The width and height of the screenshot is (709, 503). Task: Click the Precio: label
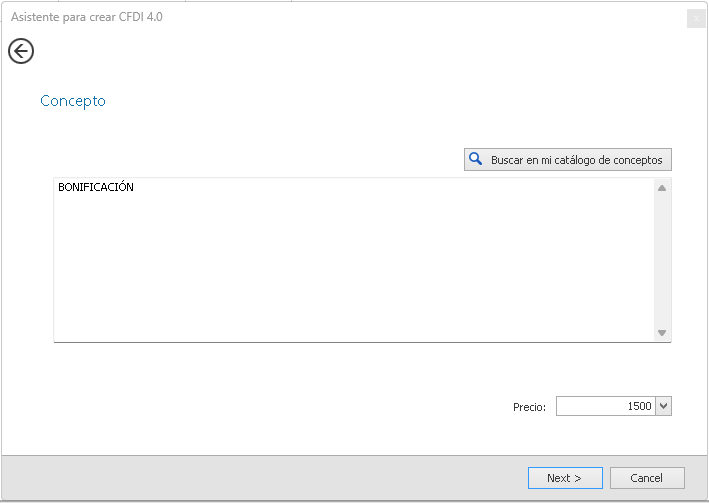click(529, 407)
